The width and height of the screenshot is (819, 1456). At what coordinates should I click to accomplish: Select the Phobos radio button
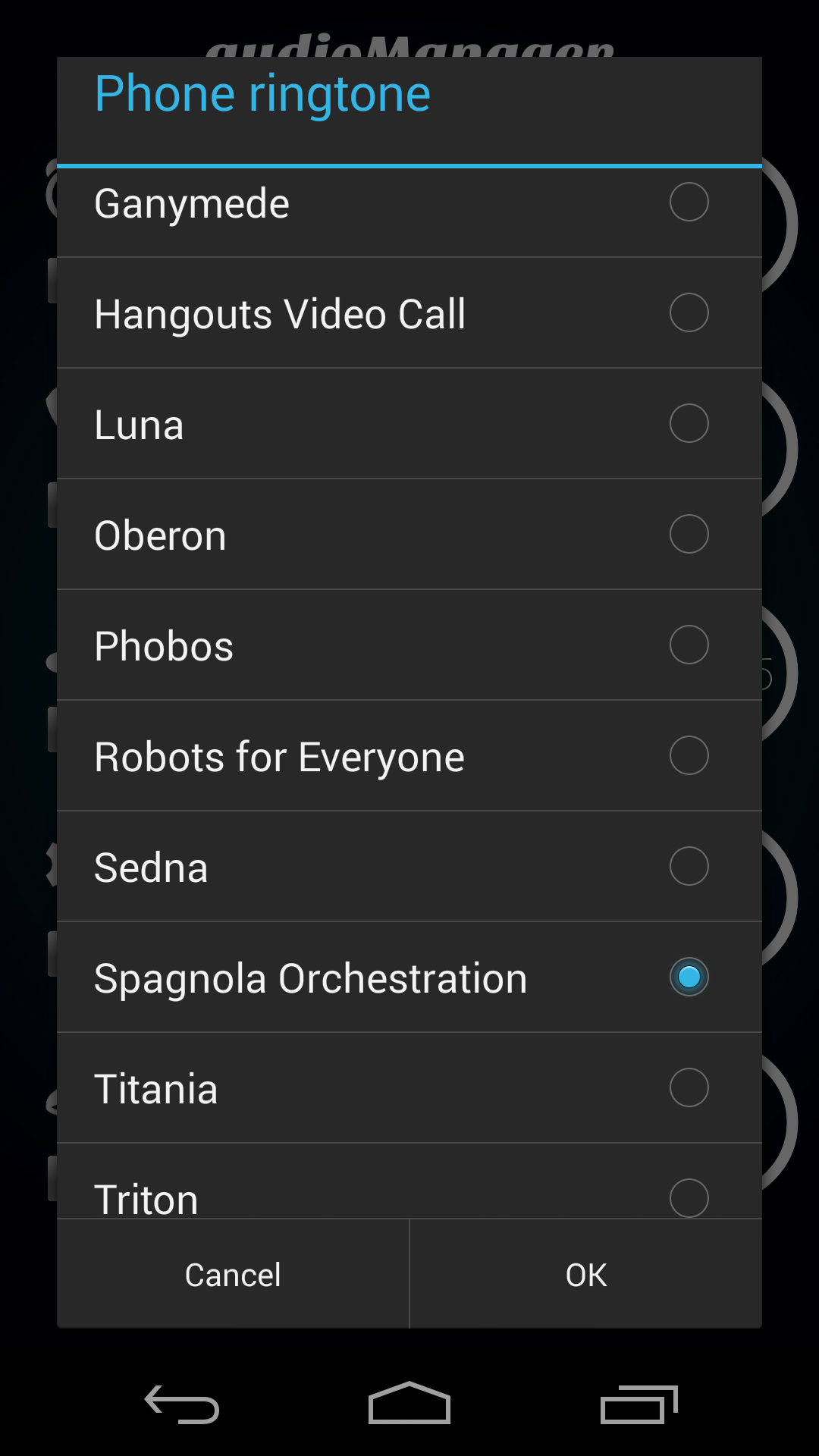point(689,645)
